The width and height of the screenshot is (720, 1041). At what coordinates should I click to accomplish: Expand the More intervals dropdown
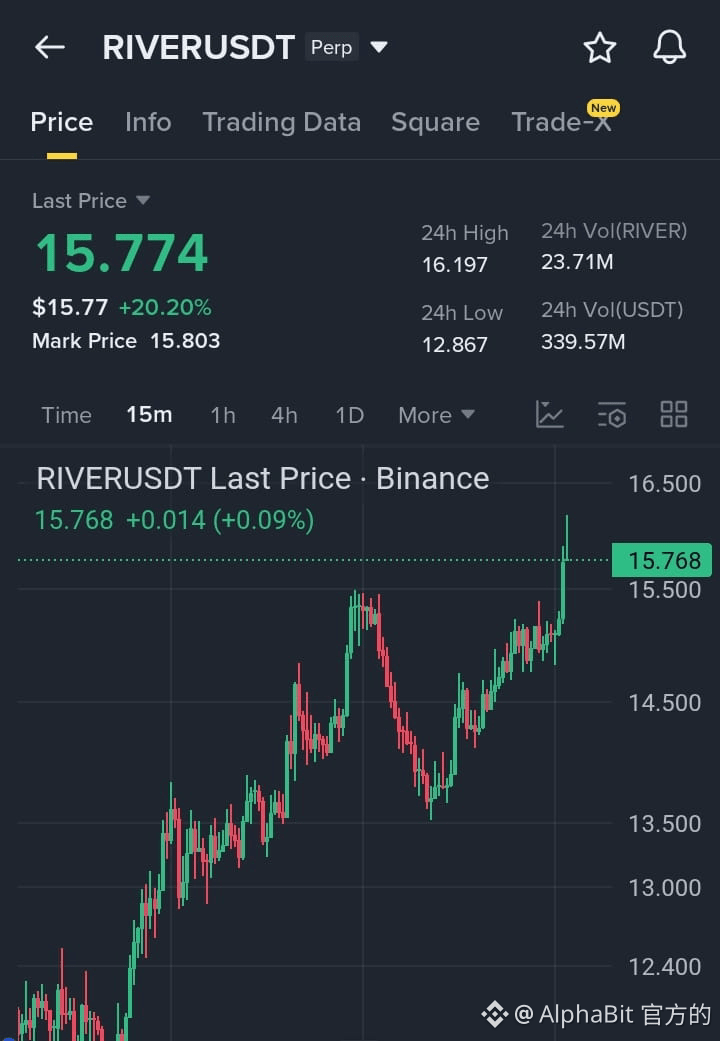pos(436,415)
